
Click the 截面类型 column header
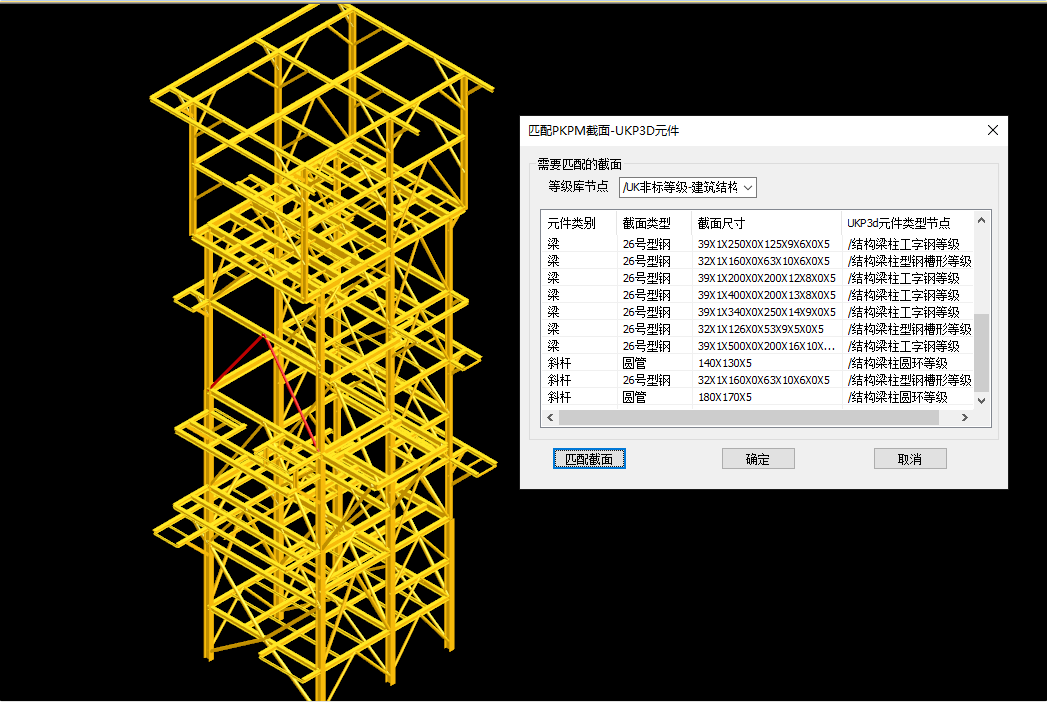pyautogui.click(x=646, y=223)
